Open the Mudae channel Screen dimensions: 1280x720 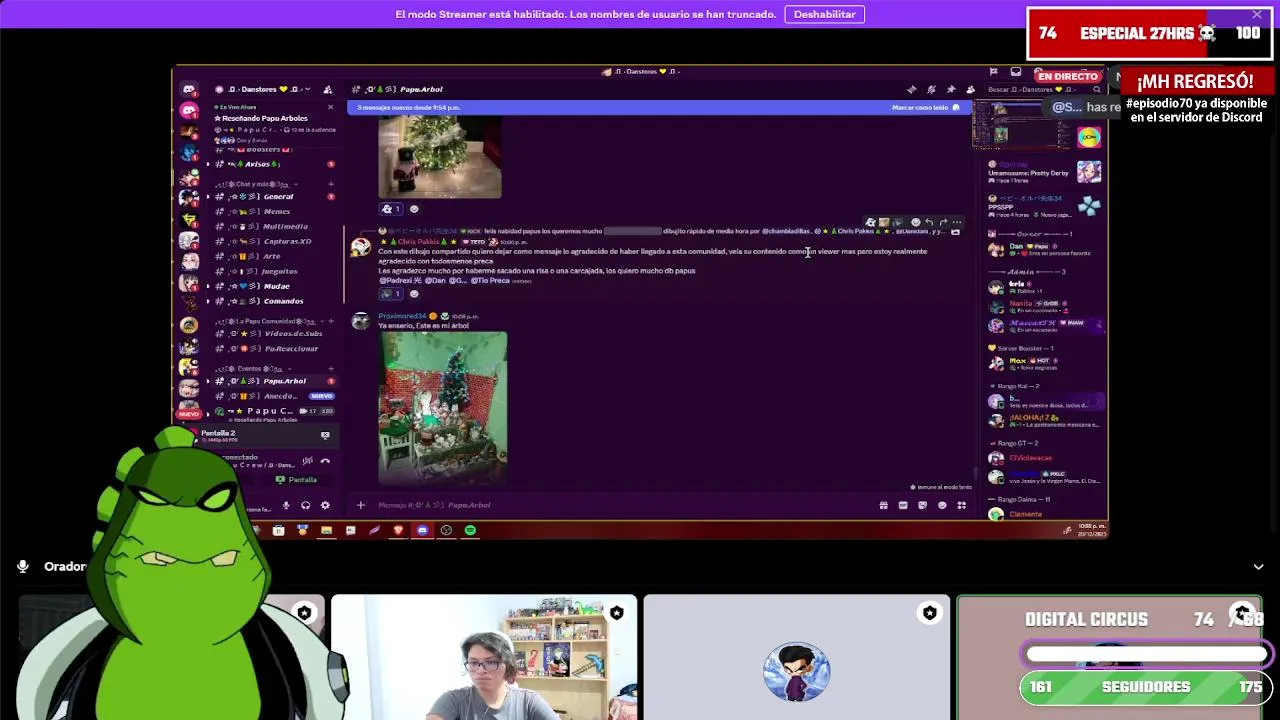pos(272,286)
